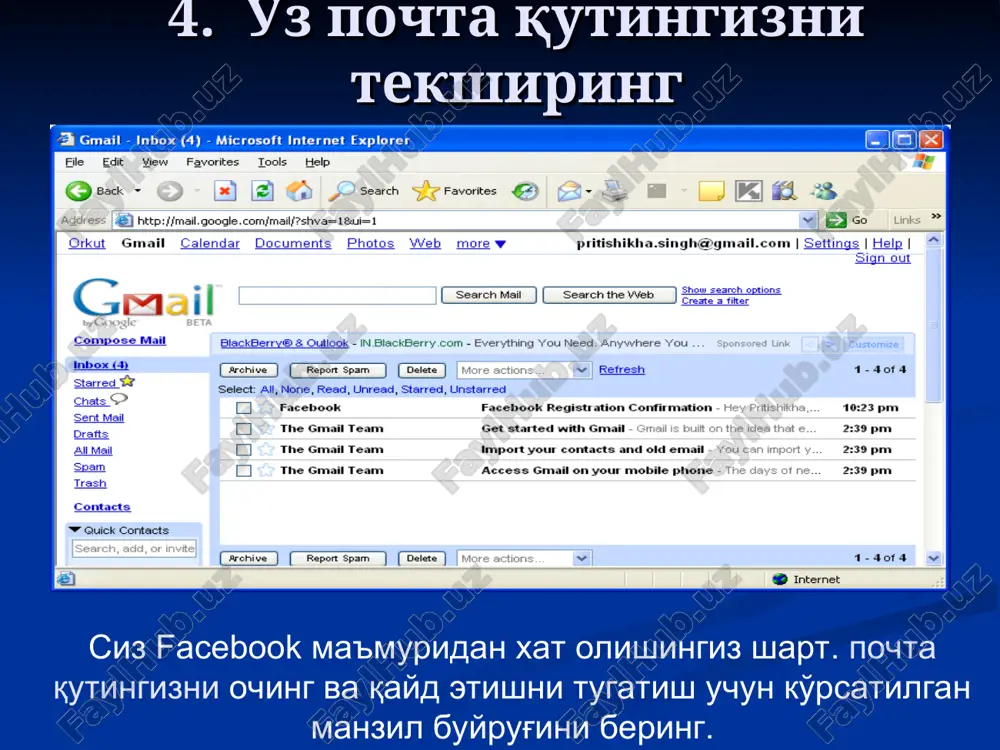Open the Back button history dropdown arrow
This screenshot has width=1000, height=750.
click(x=138, y=191)
